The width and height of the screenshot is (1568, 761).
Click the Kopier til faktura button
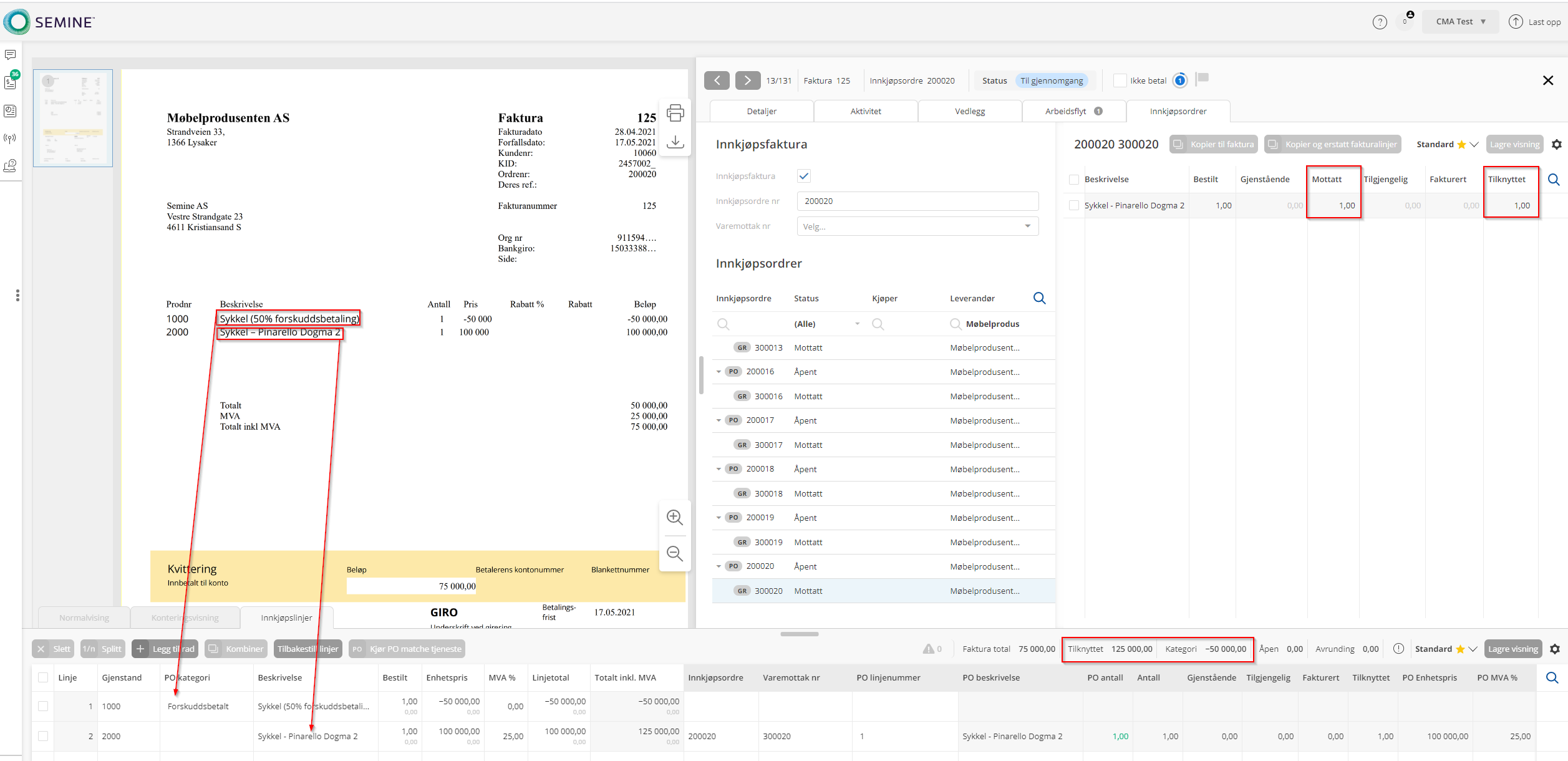pyautogui.click(x=1213, y=144)
